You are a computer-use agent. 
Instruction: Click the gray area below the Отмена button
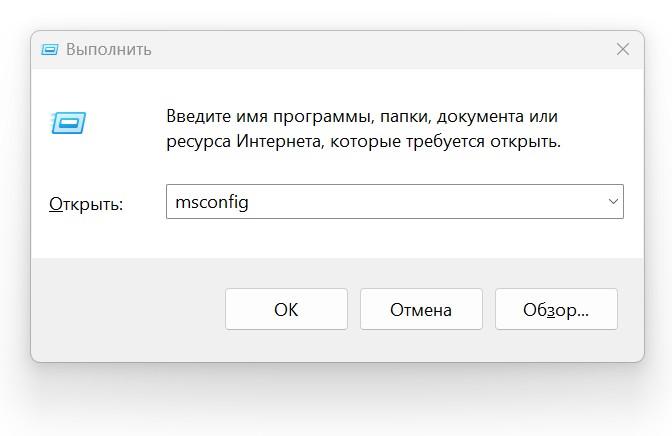[421, 345]
